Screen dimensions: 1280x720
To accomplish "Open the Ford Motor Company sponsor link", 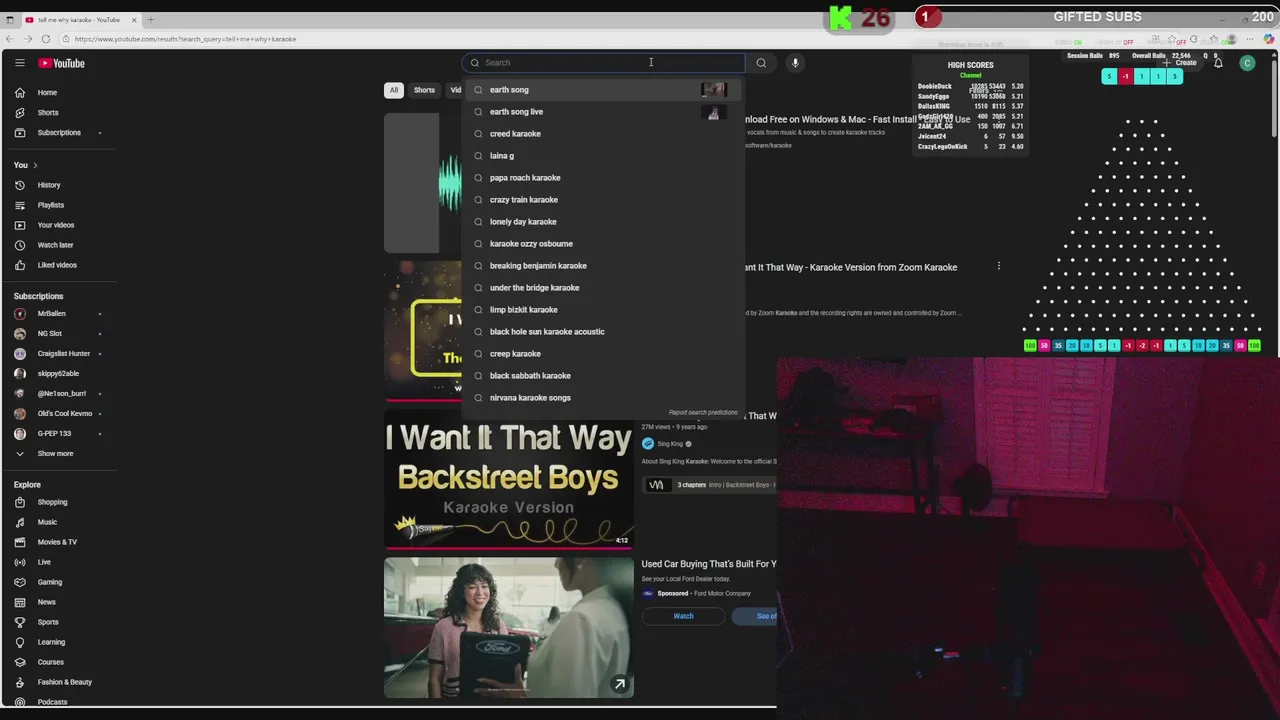I will click(x=722, y=594).
